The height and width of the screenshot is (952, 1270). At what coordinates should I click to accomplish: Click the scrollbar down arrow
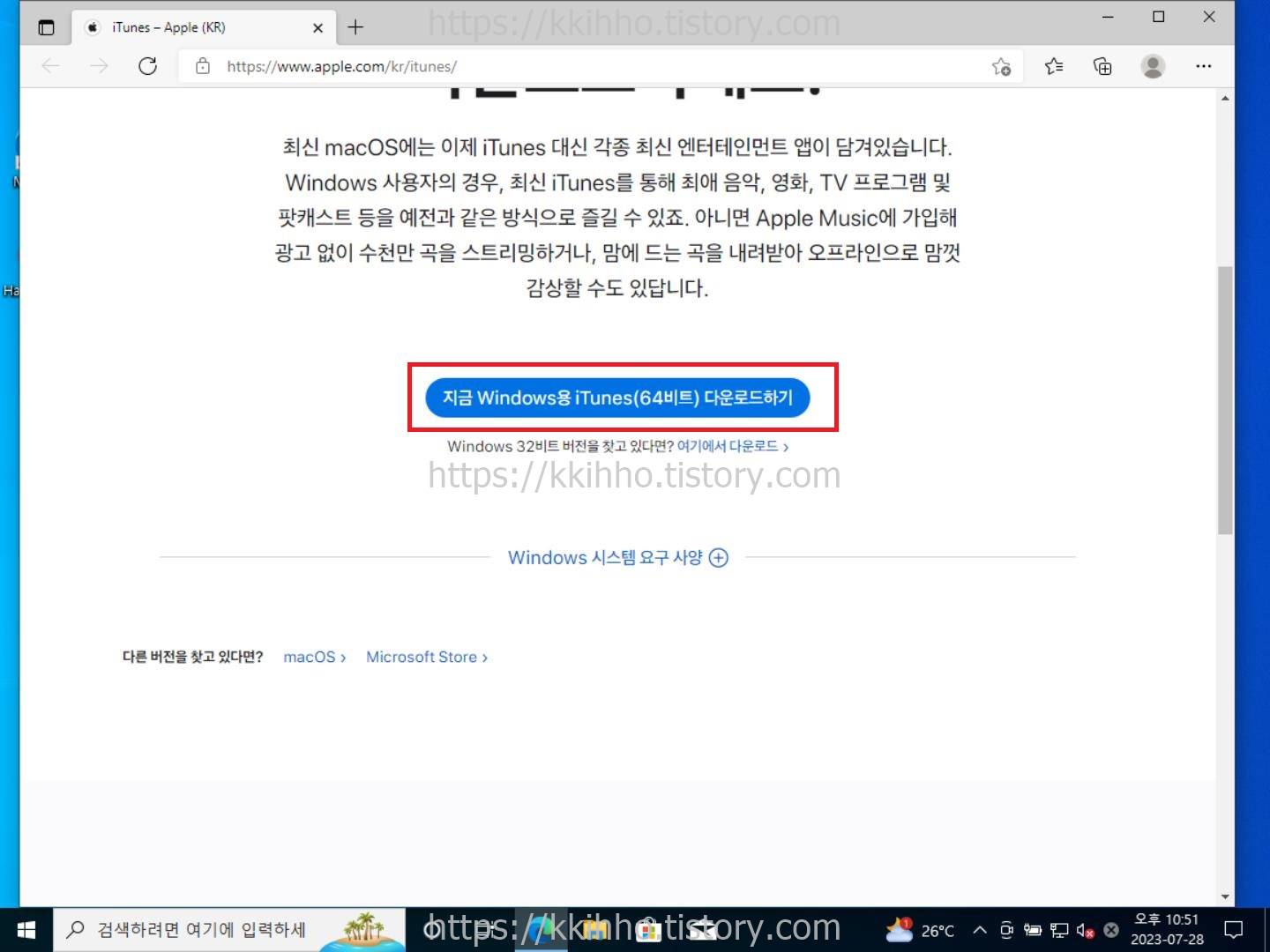[1225, 897]
